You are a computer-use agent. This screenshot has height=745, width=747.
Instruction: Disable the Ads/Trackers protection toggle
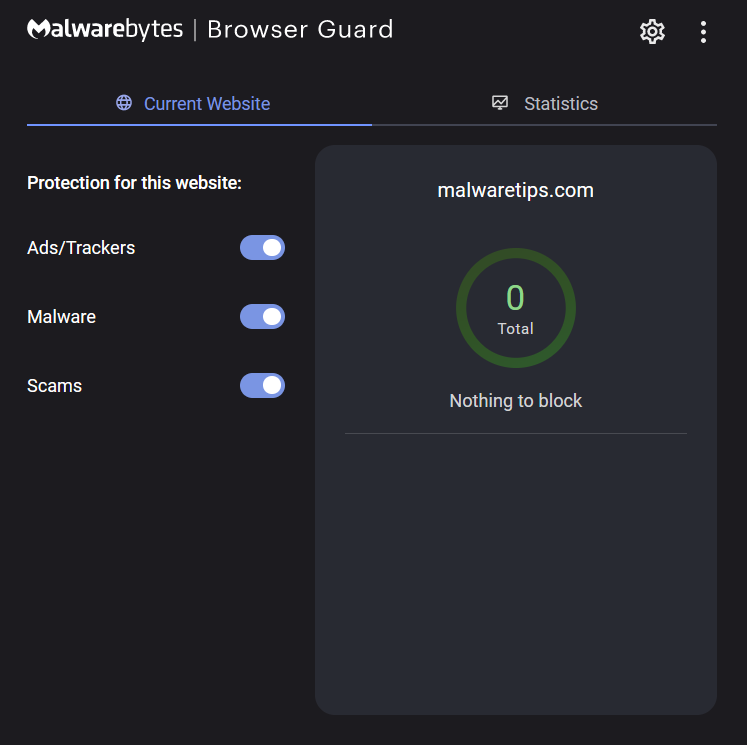262,248
